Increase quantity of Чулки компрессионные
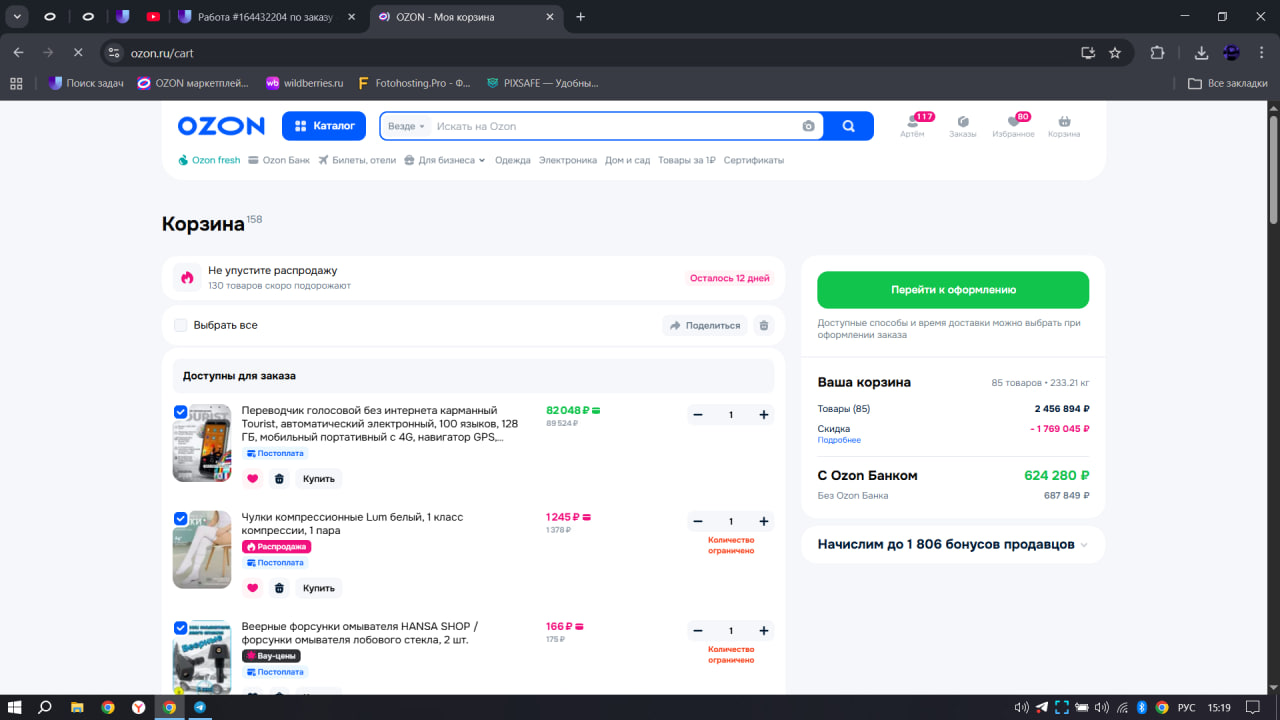Screen dimensions: 1280x720 (764, 522)
